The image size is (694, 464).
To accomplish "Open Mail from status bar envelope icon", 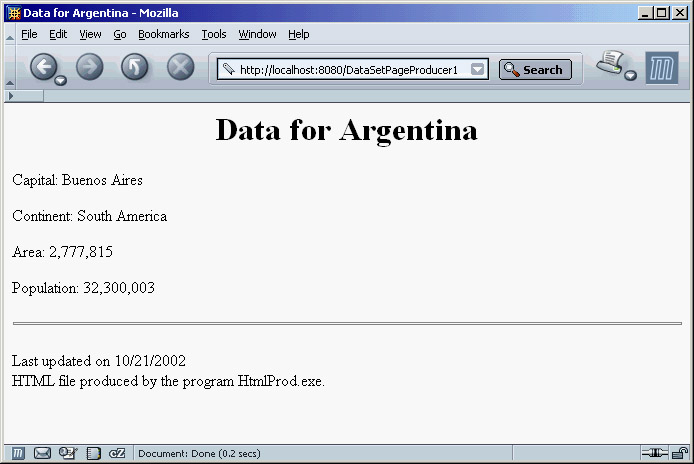I will 43,453.
